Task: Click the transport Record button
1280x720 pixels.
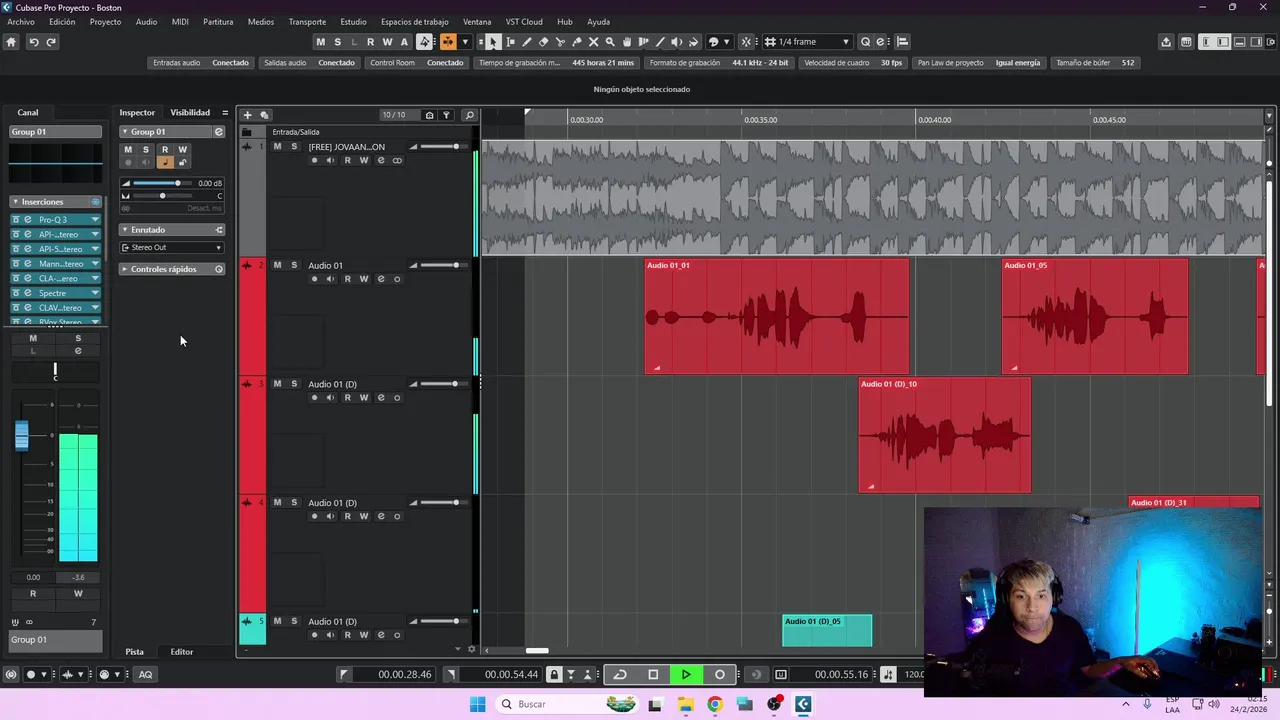Action: (x=719, y=674)
